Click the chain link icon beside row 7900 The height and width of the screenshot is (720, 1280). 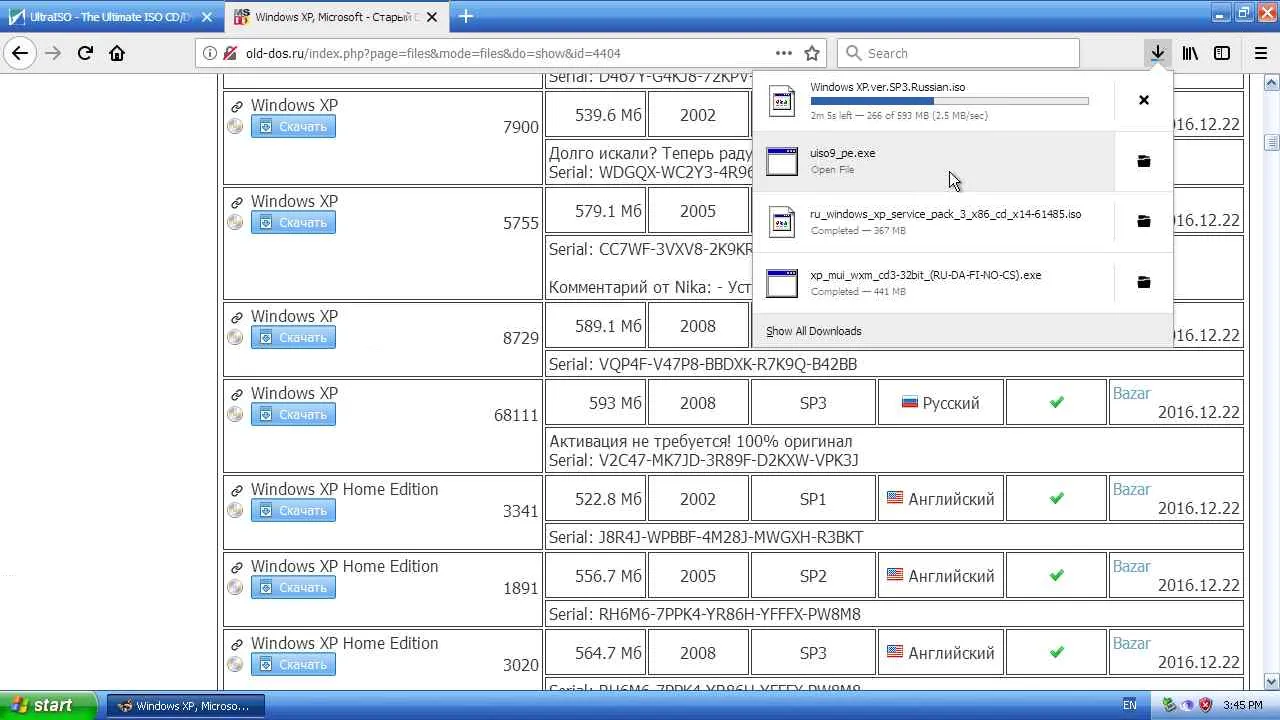coord(236,106)
